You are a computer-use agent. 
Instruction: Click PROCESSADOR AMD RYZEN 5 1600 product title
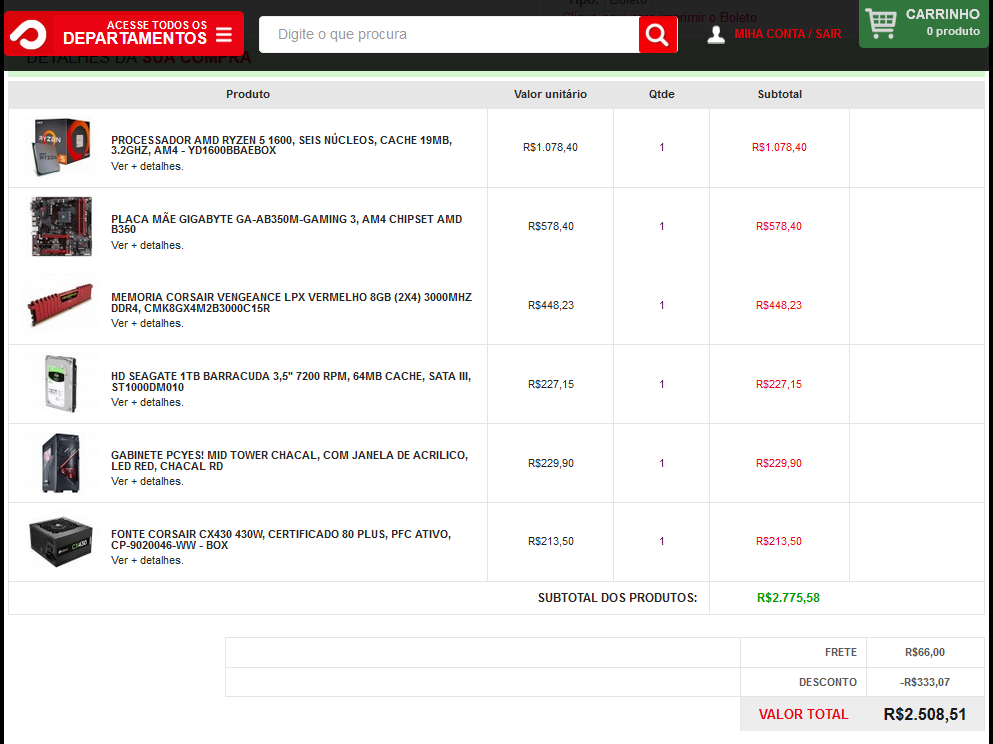point(281,145)
